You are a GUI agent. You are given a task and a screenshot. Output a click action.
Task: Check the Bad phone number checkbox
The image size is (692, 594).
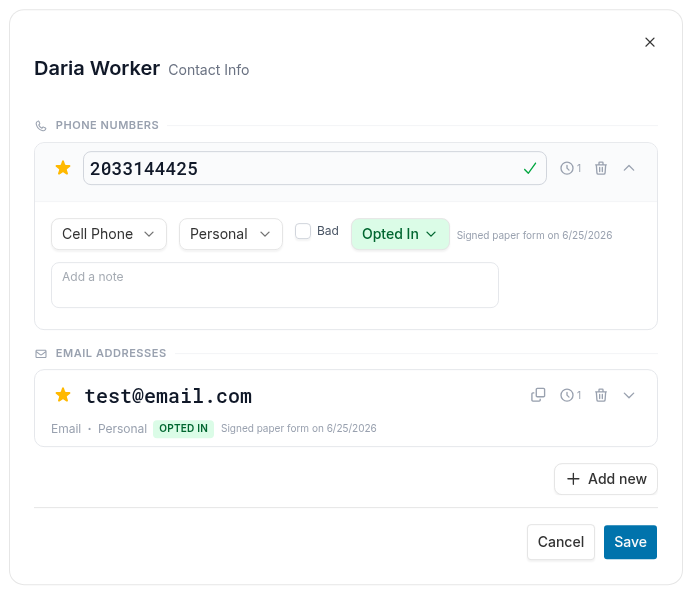303,231
